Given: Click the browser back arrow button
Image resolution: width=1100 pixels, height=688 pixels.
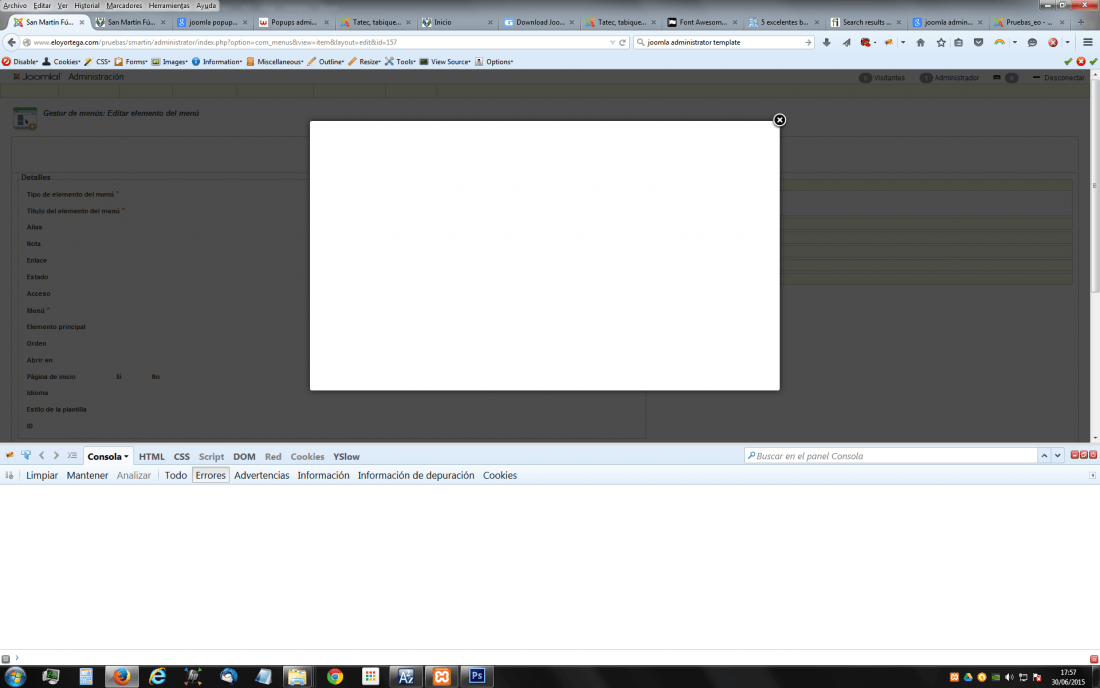Looking at the screenshot, I should coord(11,42).
